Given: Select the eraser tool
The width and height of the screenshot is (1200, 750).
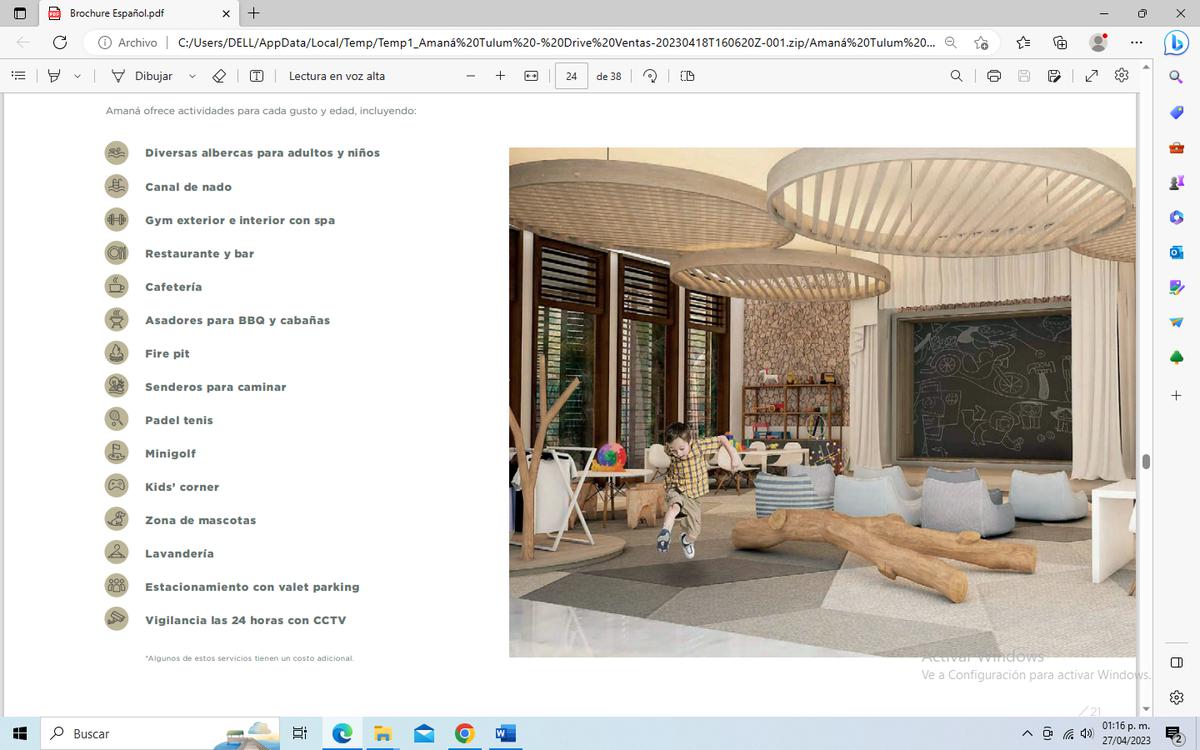Looking at the screenshot, I should [220, 76].
